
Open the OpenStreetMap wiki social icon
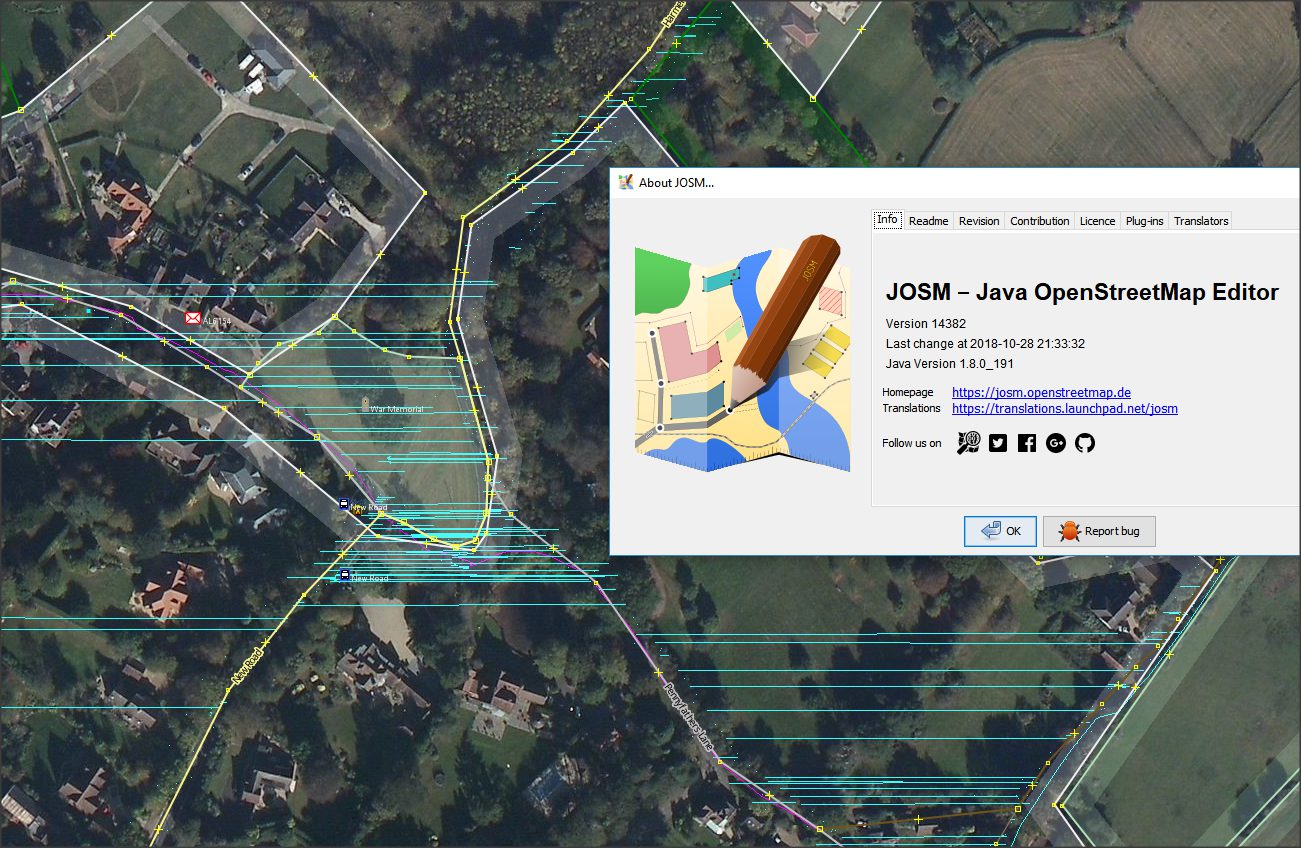(x=968, y=443)
